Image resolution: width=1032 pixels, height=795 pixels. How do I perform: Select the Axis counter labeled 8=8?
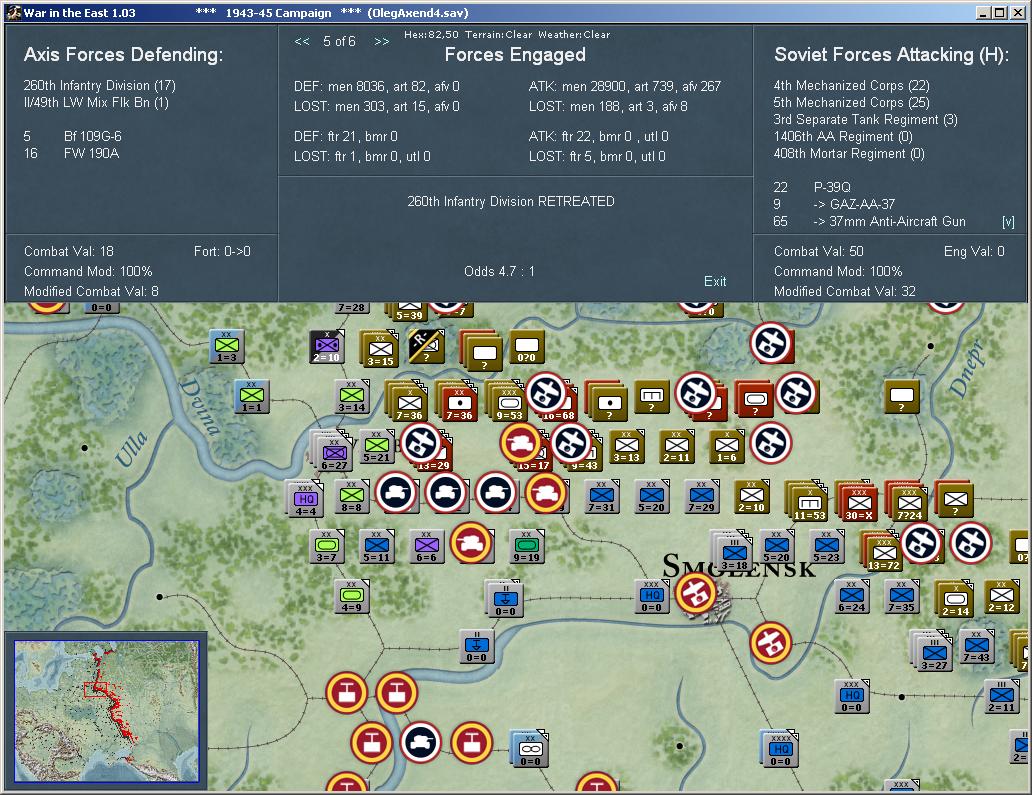pos(351,497)
